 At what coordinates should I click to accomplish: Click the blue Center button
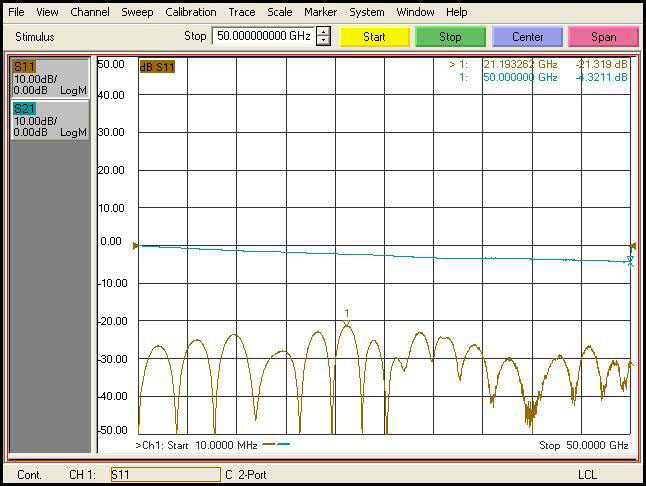527,37
